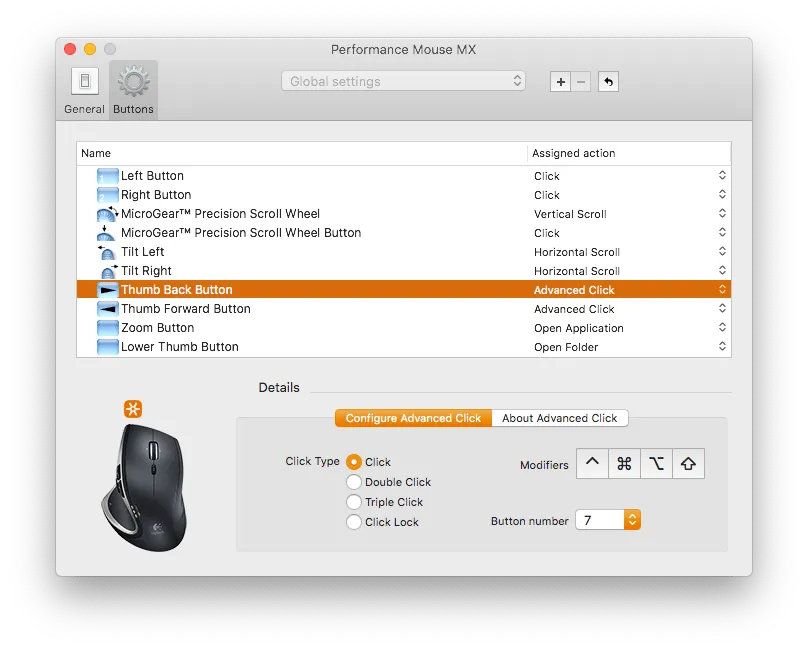The width and height of the screenshot is (808, 650).
Task: Open action dropdown for Tilt Left
Action: click(x=722, y=252)
